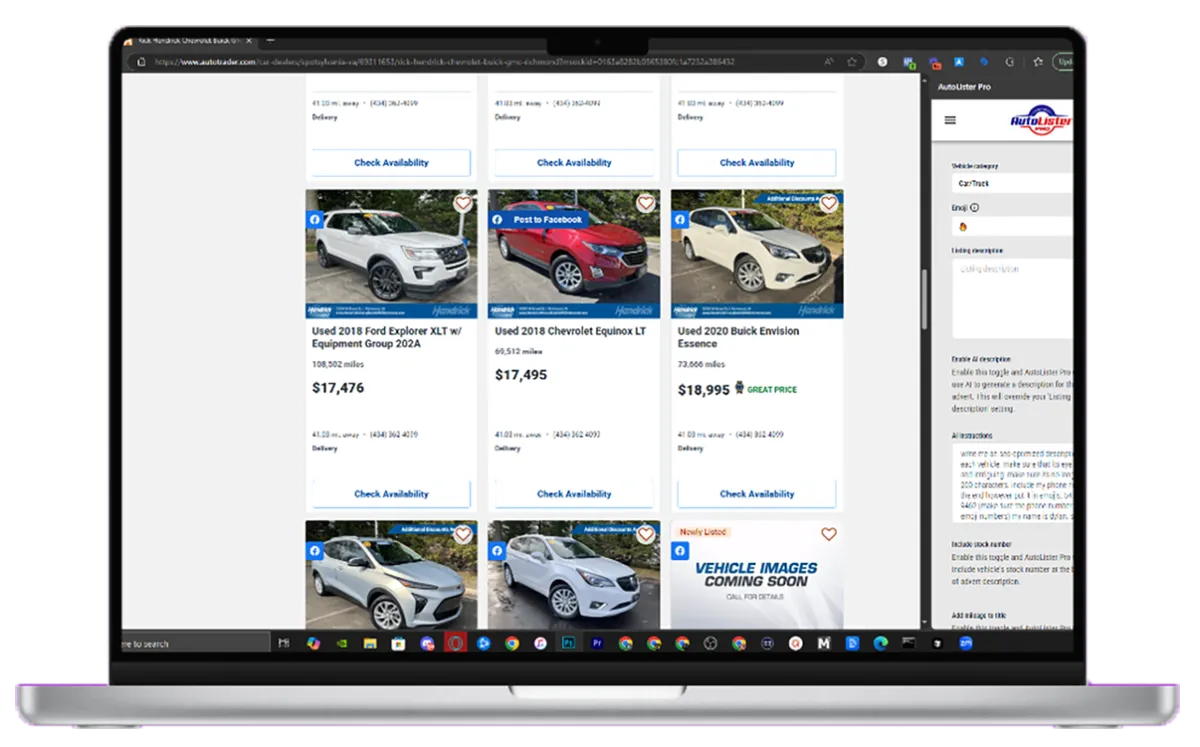Image resolution: width=1200 pixels, height=747 pixels.
Task: Click inside the Emoji field
Action: 1011,226
